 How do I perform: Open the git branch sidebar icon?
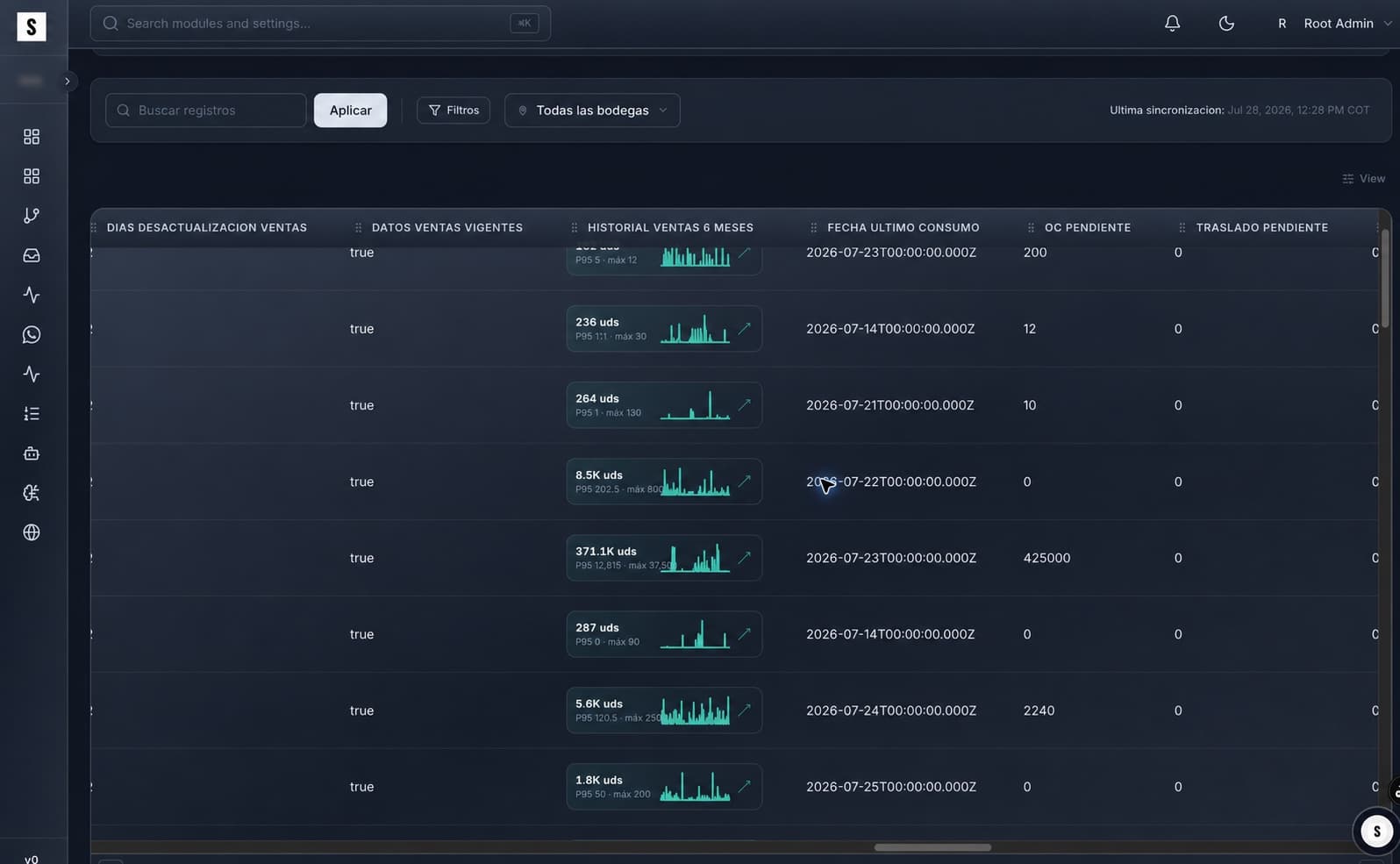pyautogui.click(x=32, y=216)
